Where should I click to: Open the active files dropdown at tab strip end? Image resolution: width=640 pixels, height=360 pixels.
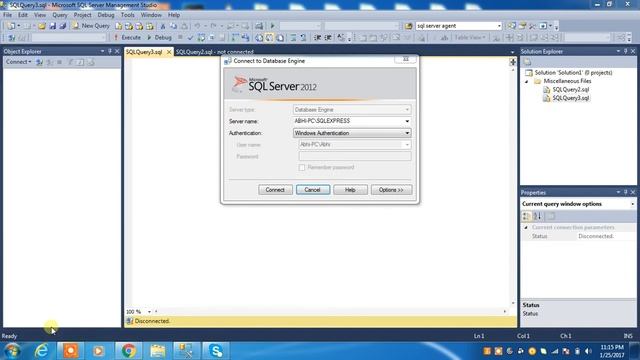point(512,52)
